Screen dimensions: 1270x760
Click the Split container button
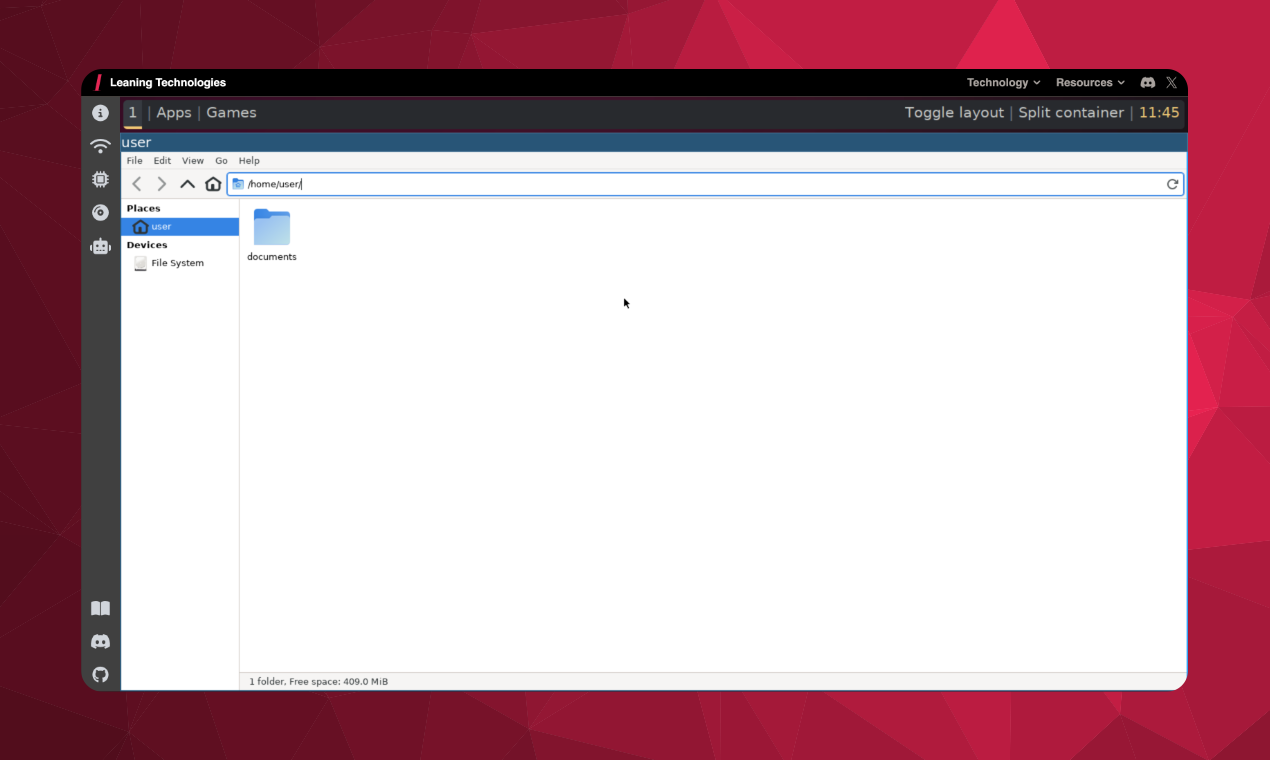[x=1071, y=112]
